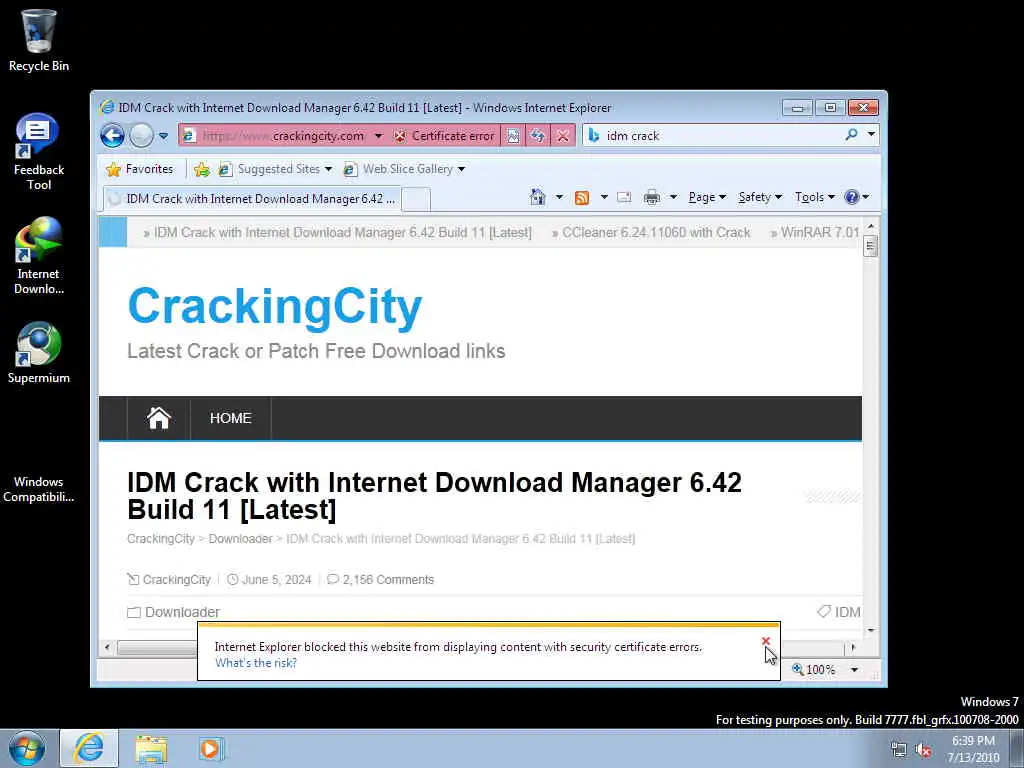This screenshot has width=1024, height=768.
Task: Click the grayed-out Forward arrow button
Action: click(x=141, y=136)
